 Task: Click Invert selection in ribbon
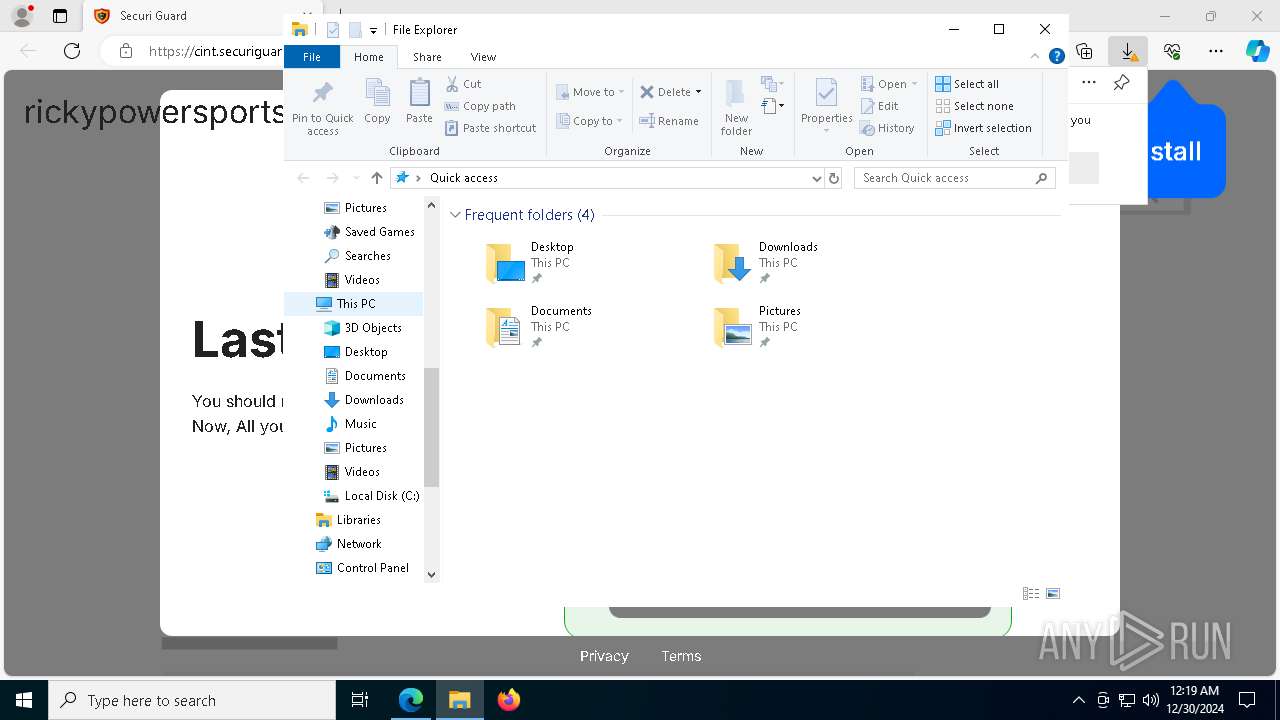coord(984,128)
